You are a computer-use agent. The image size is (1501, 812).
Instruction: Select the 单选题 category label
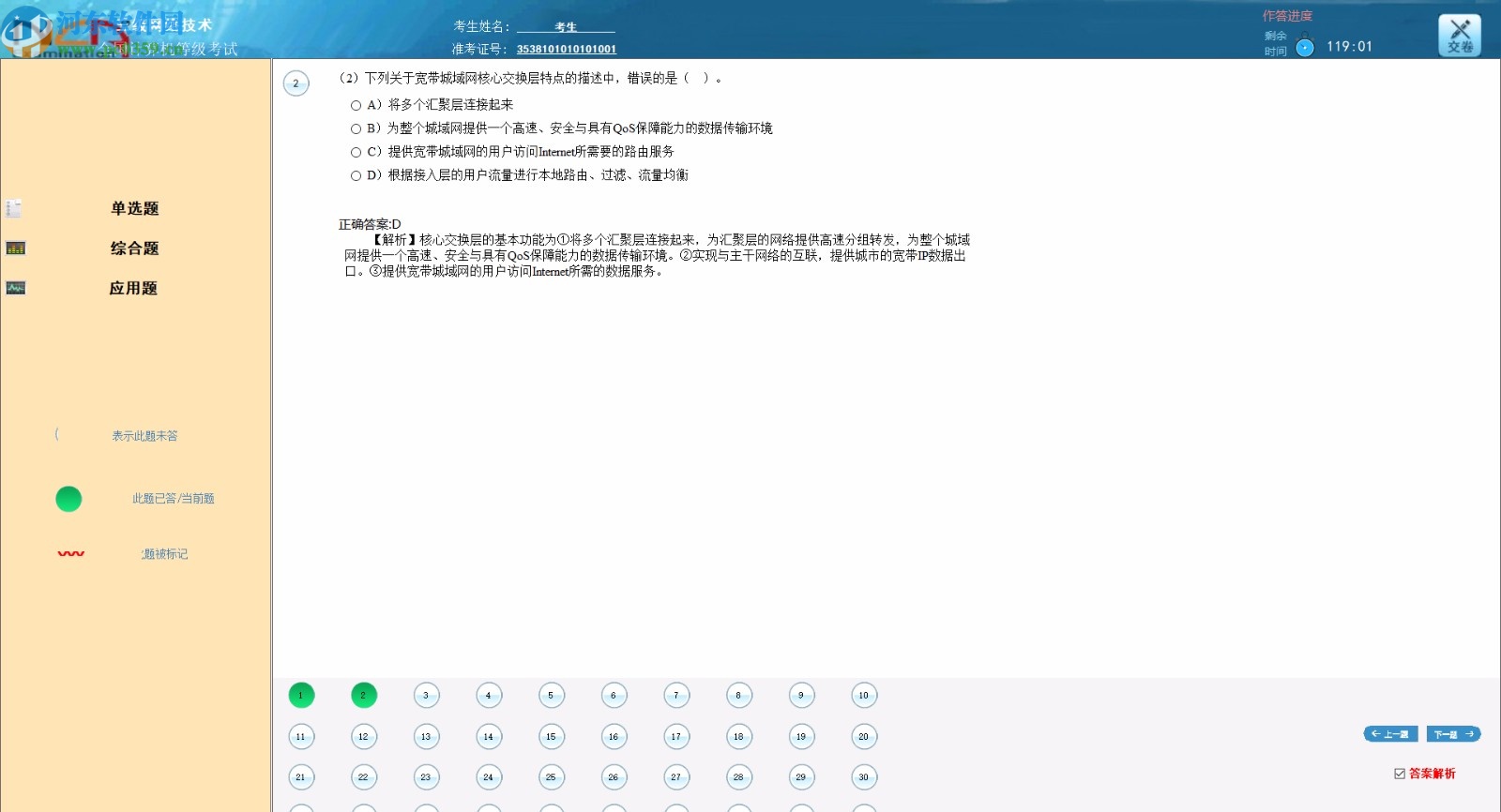[135, 208]
